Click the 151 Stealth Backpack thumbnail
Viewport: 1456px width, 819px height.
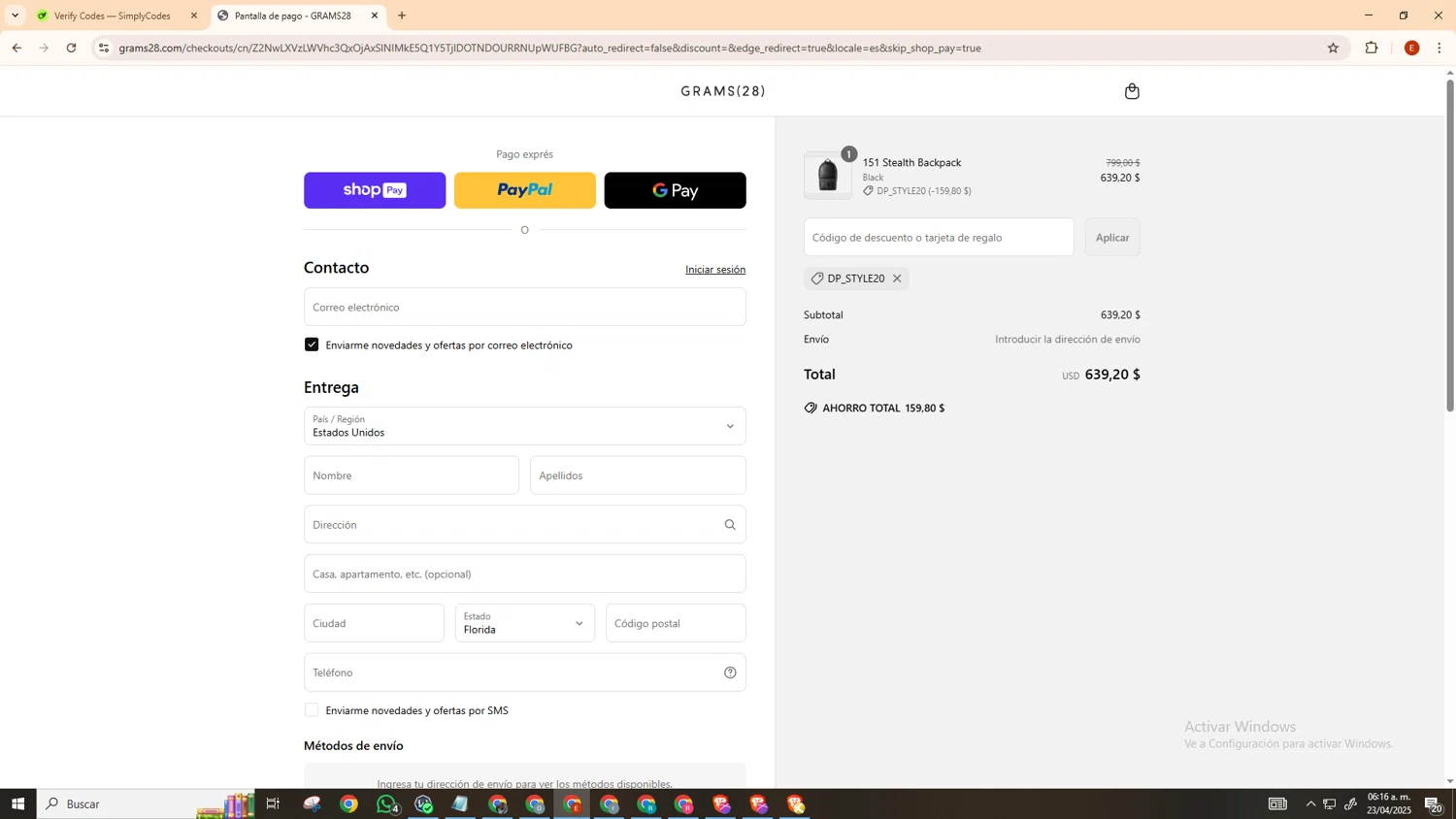tap(828, 176)
